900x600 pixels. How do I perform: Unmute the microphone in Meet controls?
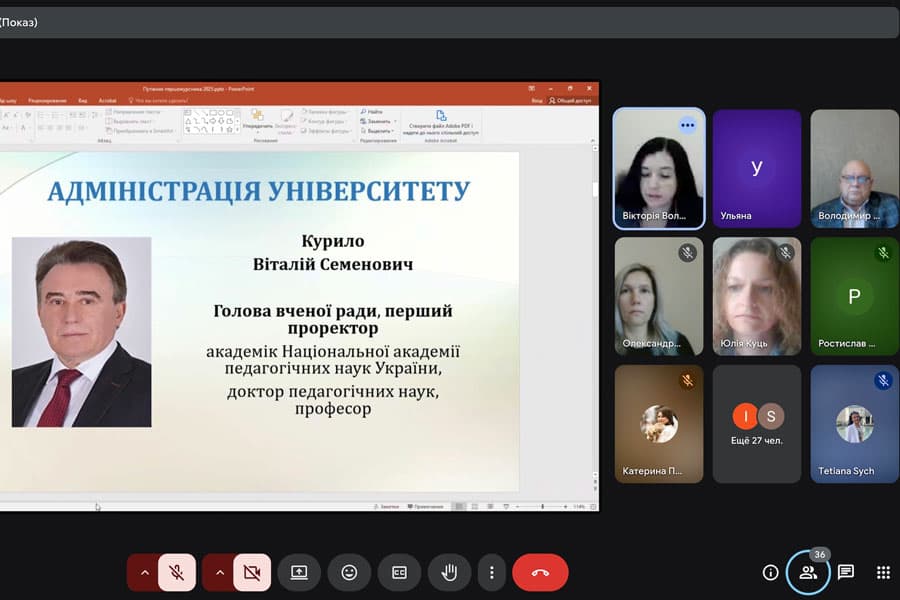coord(176,572)
